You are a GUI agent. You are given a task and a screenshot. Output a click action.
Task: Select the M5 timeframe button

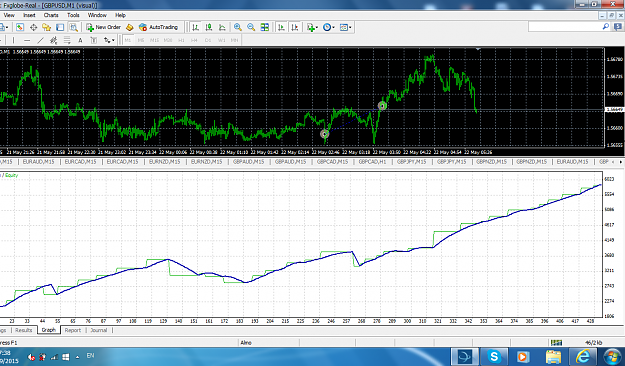pyautogui.click(x=141, y=40)
